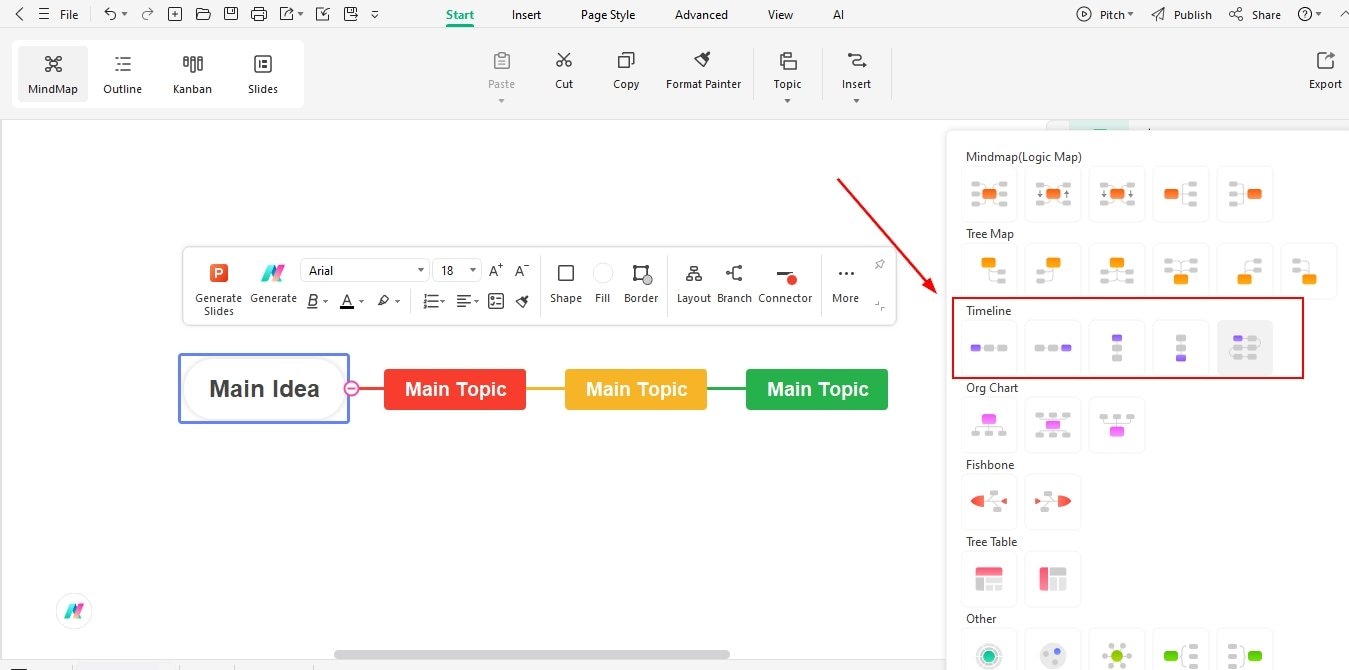Open the font color swatch
Screen dimensions: 1349x670
(346, 301)
